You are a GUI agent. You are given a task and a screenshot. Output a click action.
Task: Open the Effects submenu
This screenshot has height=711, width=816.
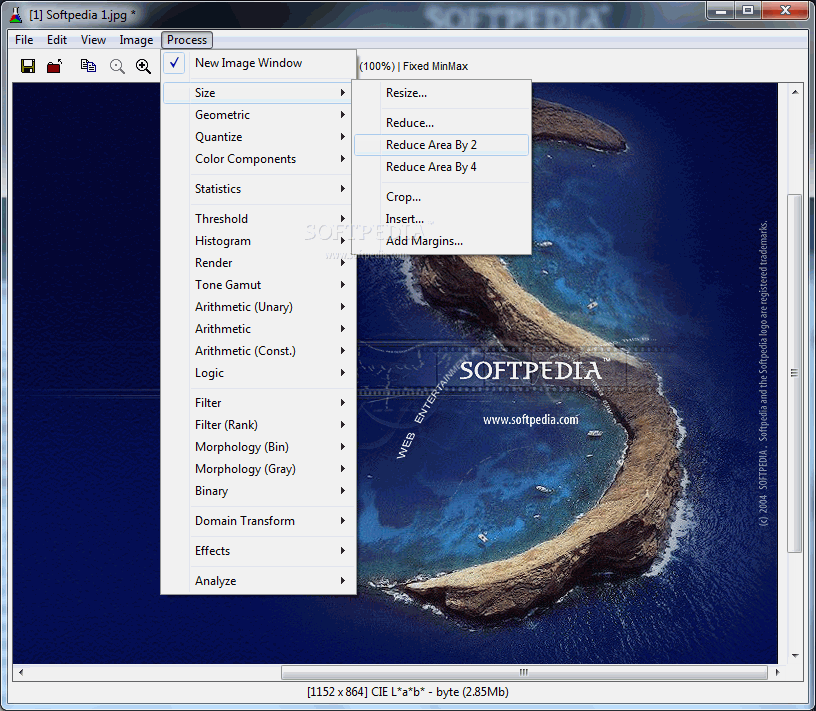pos(259,551)
